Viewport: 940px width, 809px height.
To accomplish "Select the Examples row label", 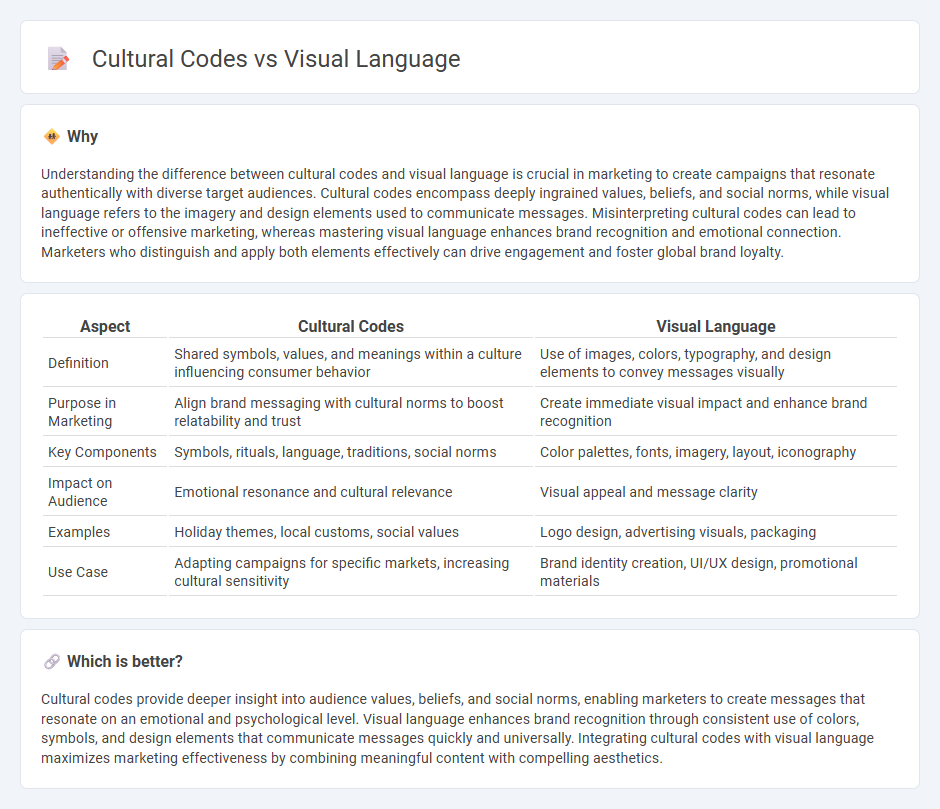I will (79, 532).
